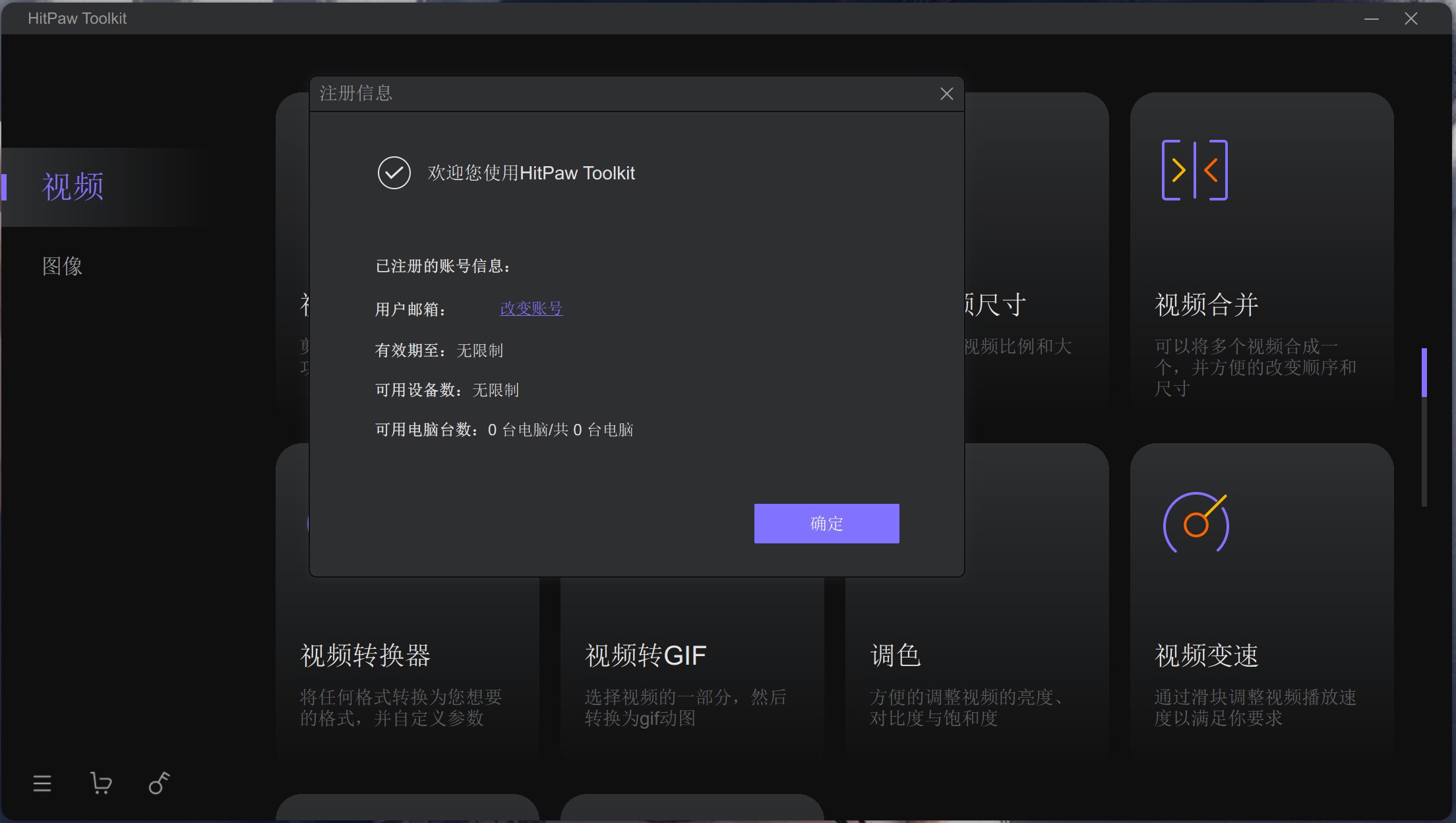Click the 视频转GIF description text
The height and width of the screenshot is (823, 1456).
click(x=685, y=708)
